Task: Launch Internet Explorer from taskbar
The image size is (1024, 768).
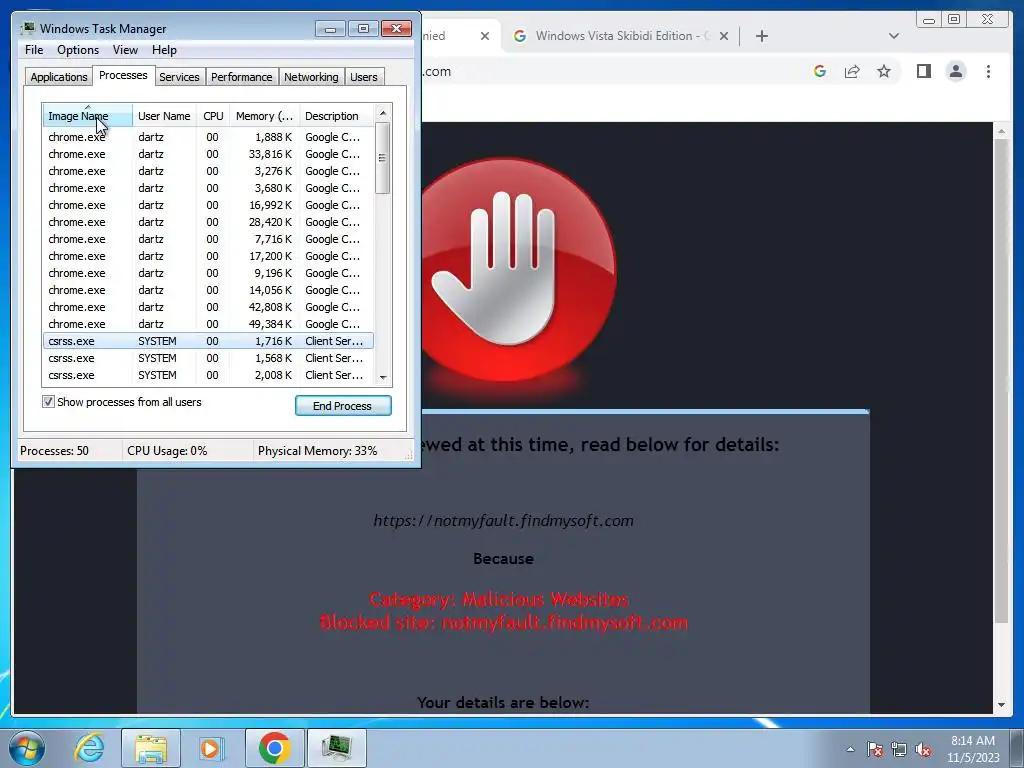Action: point(89,748)
